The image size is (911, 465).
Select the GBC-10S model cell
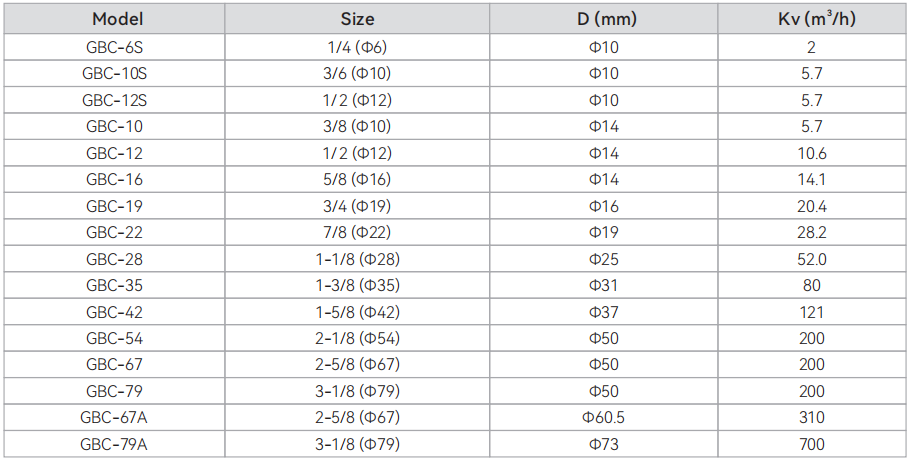tap(114, 73)
